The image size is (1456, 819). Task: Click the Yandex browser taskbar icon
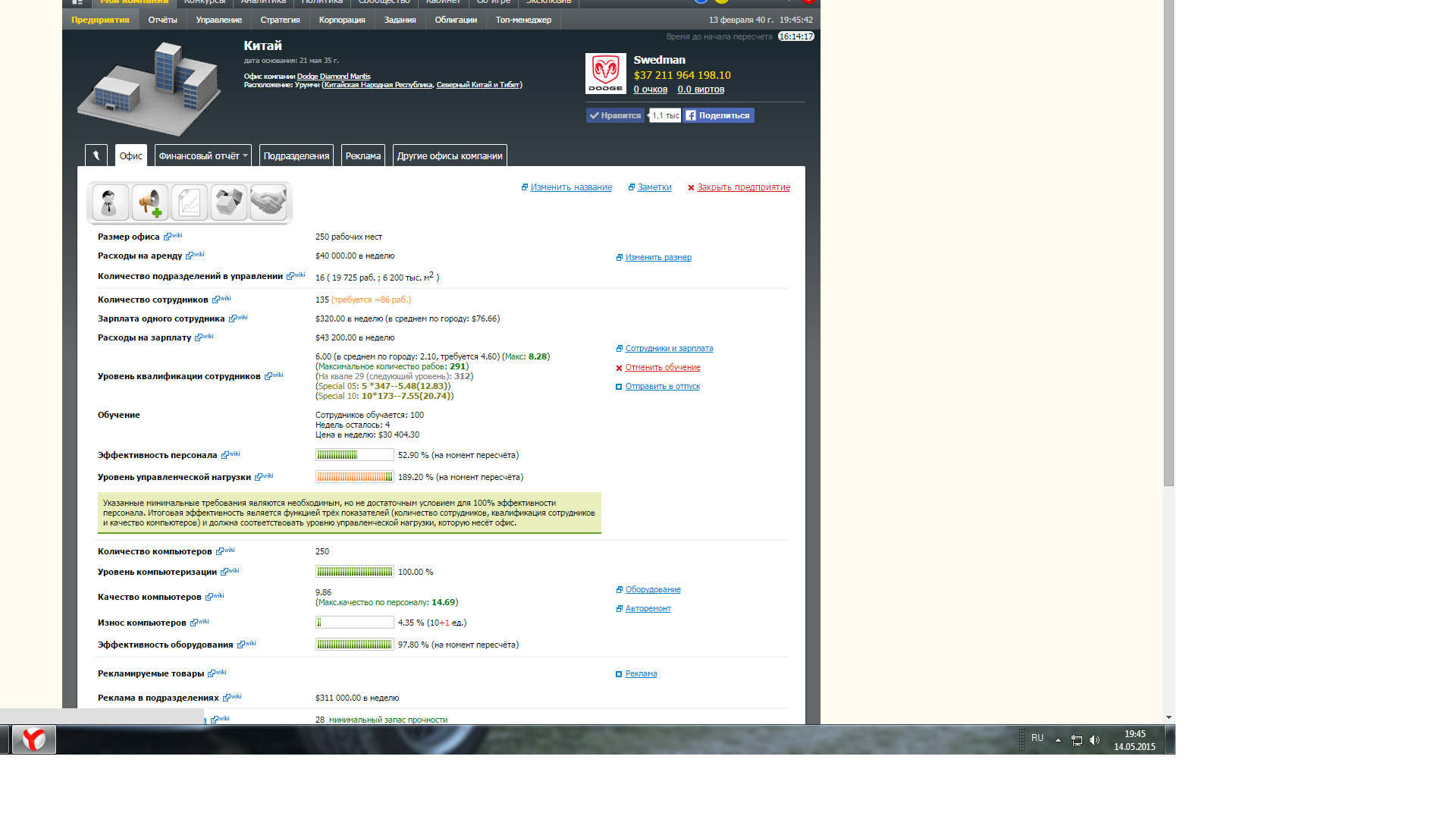pos(34,739)
